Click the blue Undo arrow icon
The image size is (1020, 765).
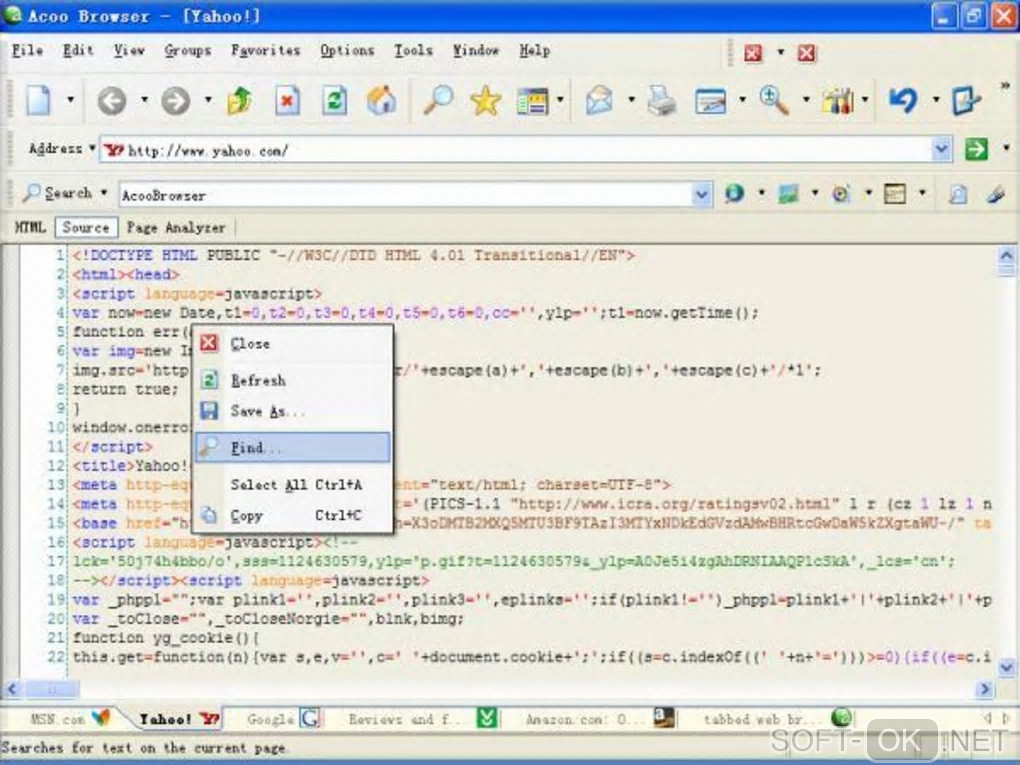(x=904, y=100)
